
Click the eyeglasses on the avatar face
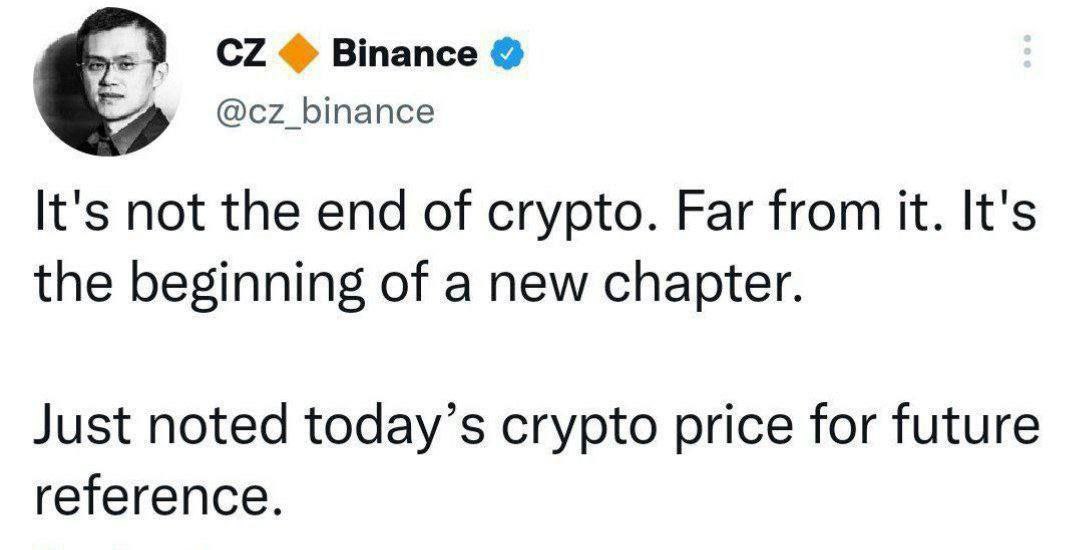pyautogui.click(x=117, y=67)
